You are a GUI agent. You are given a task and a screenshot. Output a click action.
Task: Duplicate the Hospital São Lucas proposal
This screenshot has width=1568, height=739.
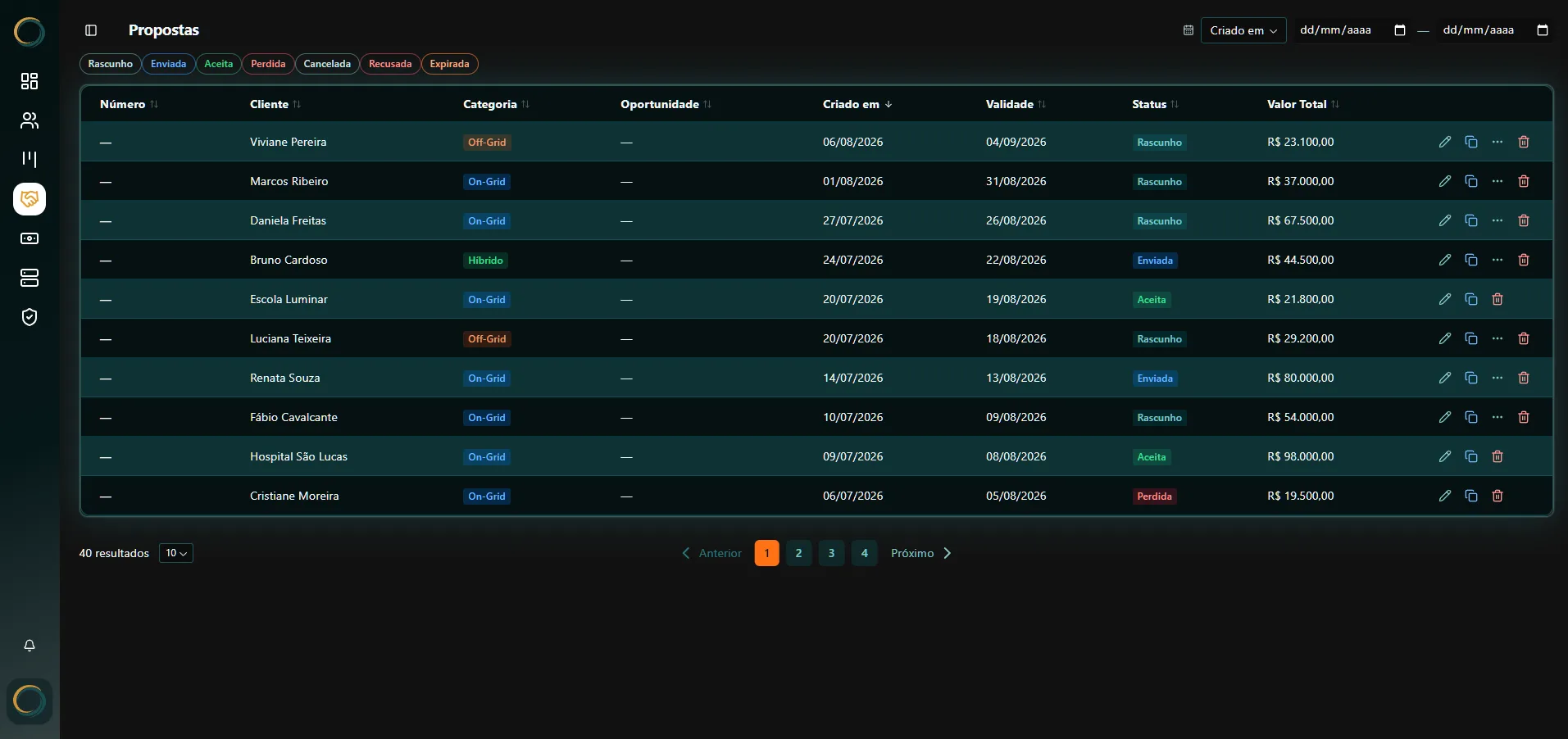[x=1471, y=456]
